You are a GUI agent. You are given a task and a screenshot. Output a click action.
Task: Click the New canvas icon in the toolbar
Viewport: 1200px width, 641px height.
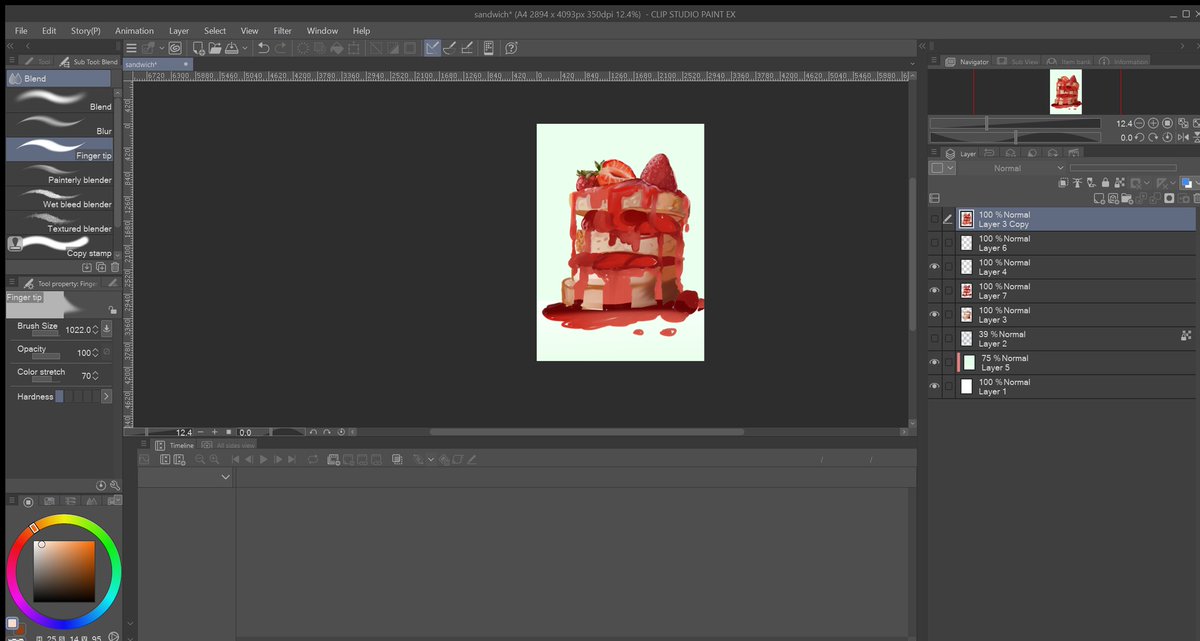tap(197, 47)
